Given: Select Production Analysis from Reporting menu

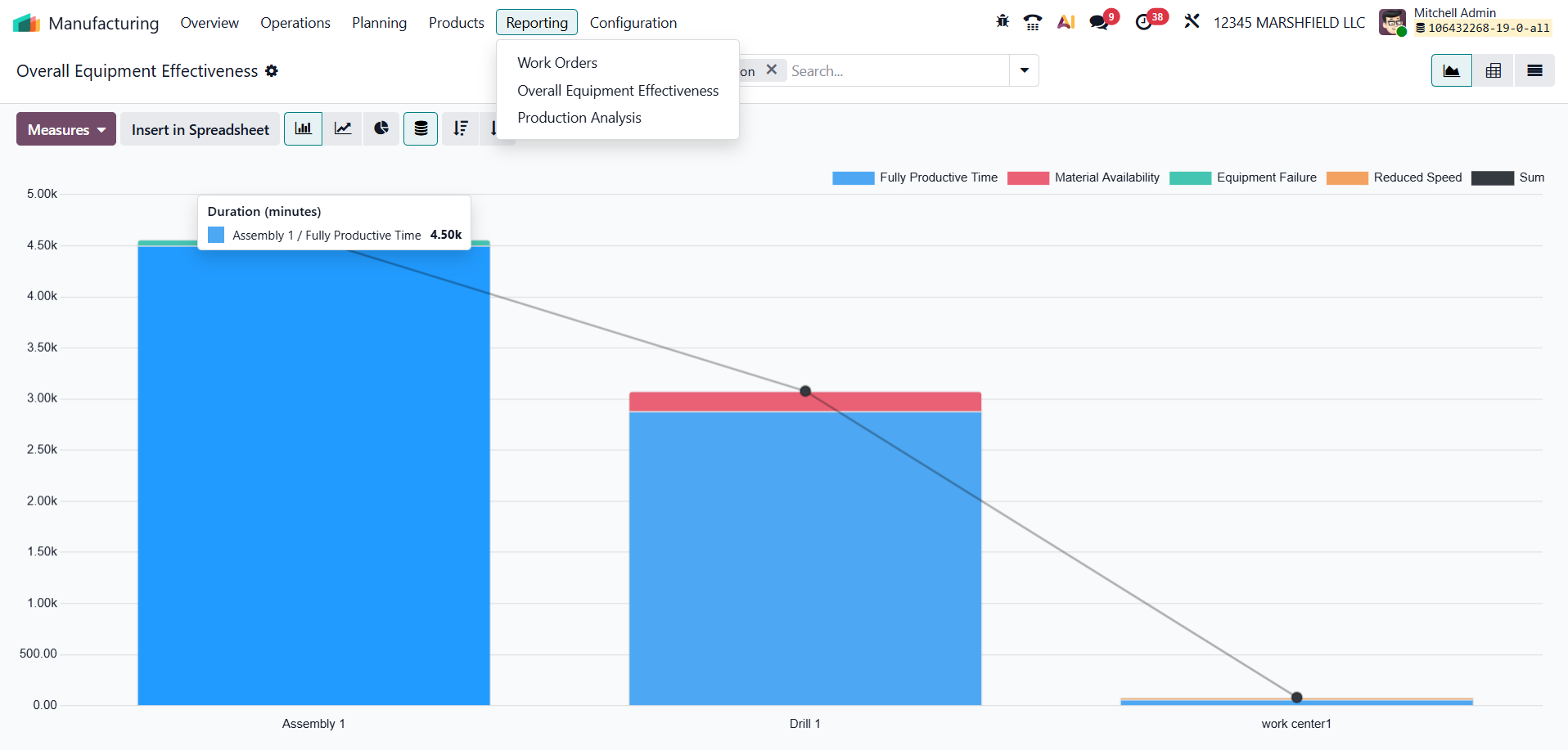Looking at the screenshot, I should [x=579, y=118].
